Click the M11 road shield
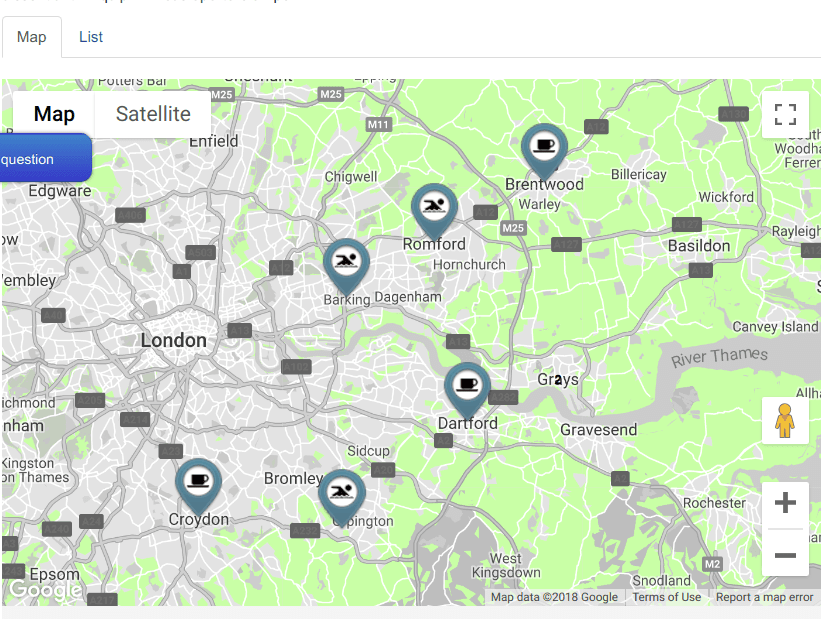The width and height of the screenshot is (827, 619). point(378,125)
